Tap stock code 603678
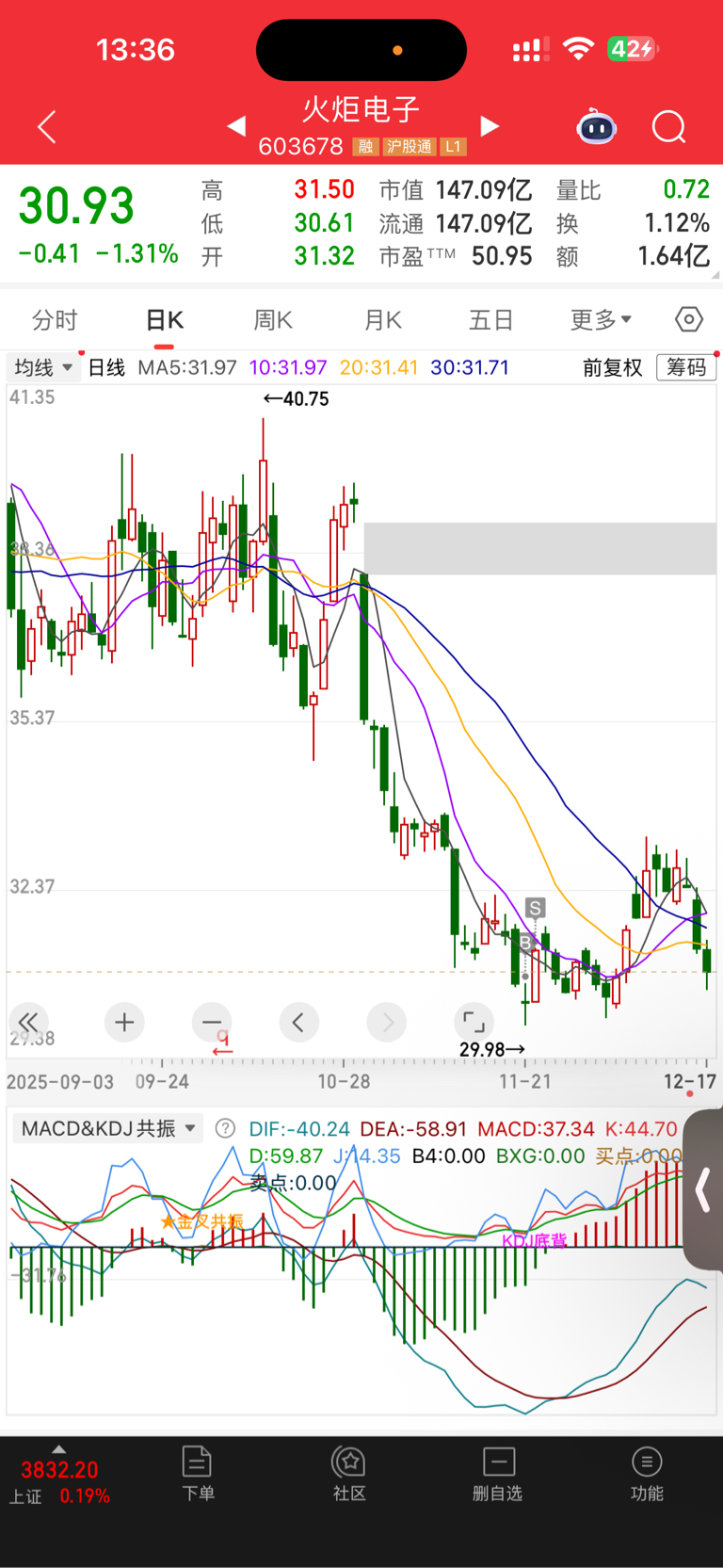The height and width of the screenshot is (1568, 723). [300, 146]
